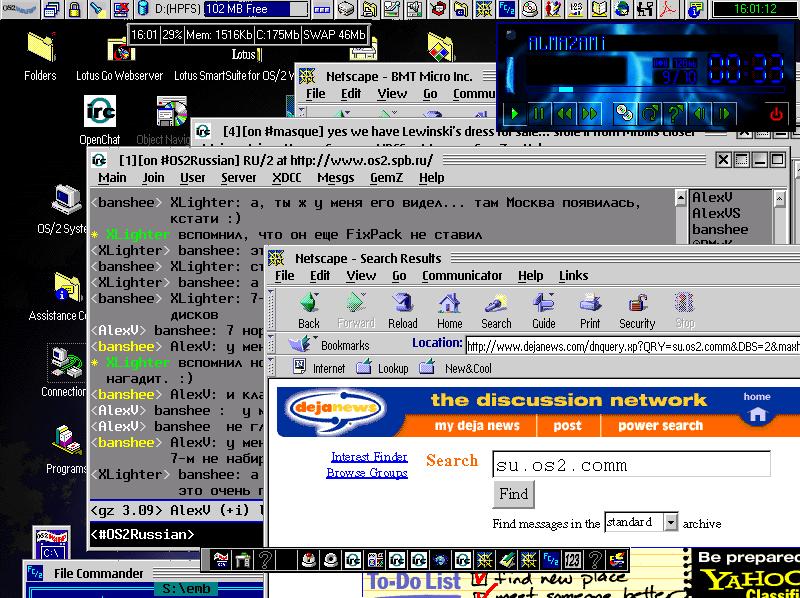Click the media player seek progress bar
800x598 pixels.
655,89
